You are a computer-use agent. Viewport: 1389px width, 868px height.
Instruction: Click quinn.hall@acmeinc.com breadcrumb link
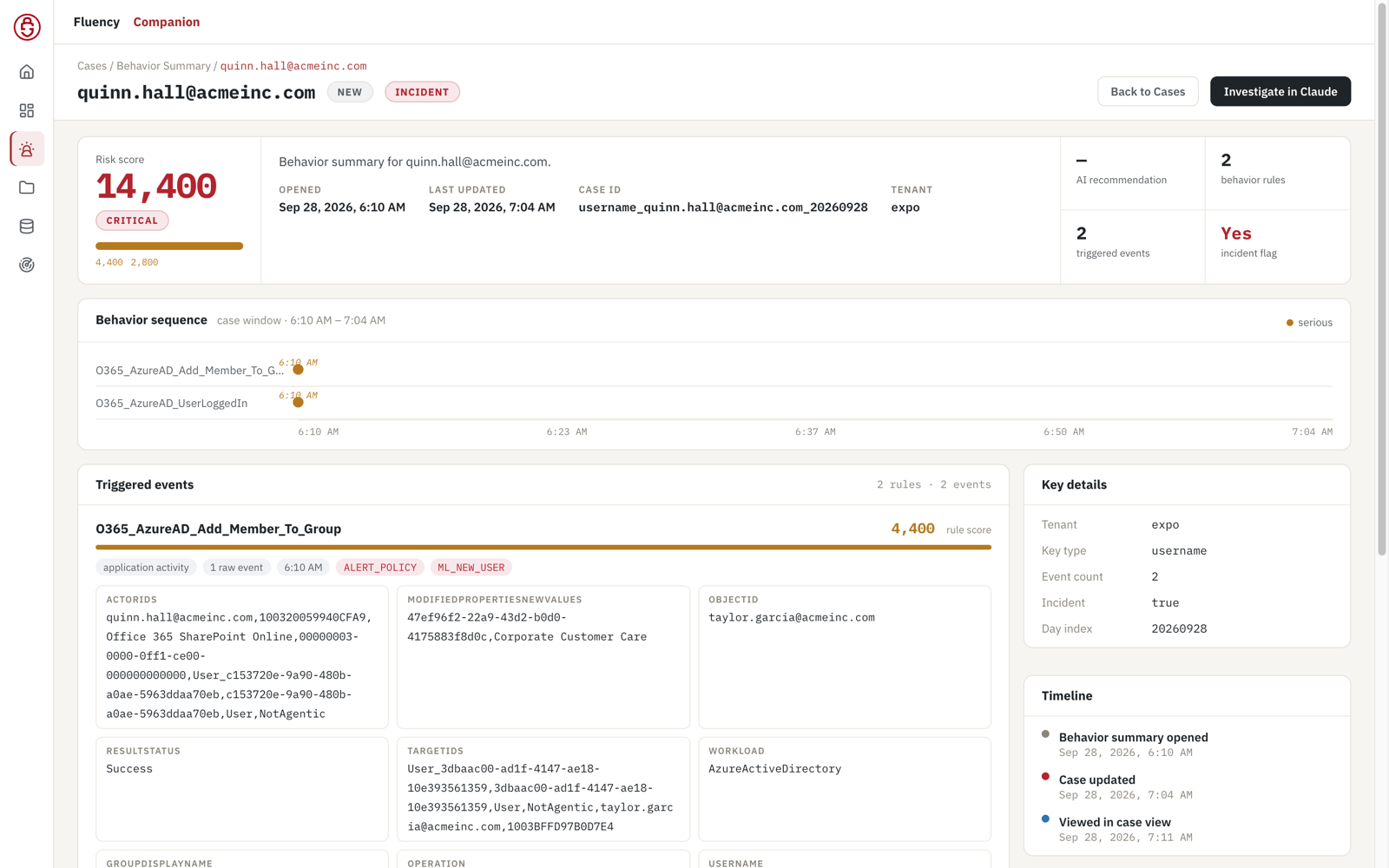[293, 66]
